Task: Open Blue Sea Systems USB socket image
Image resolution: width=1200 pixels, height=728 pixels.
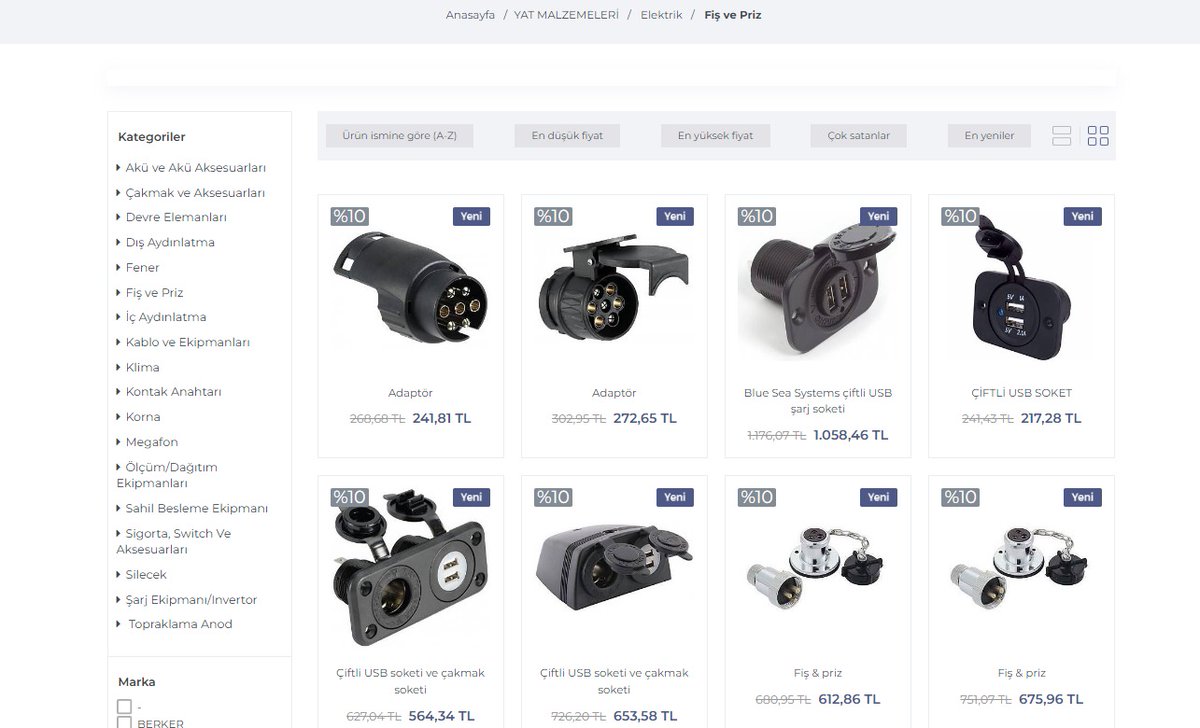Action: 818,287
